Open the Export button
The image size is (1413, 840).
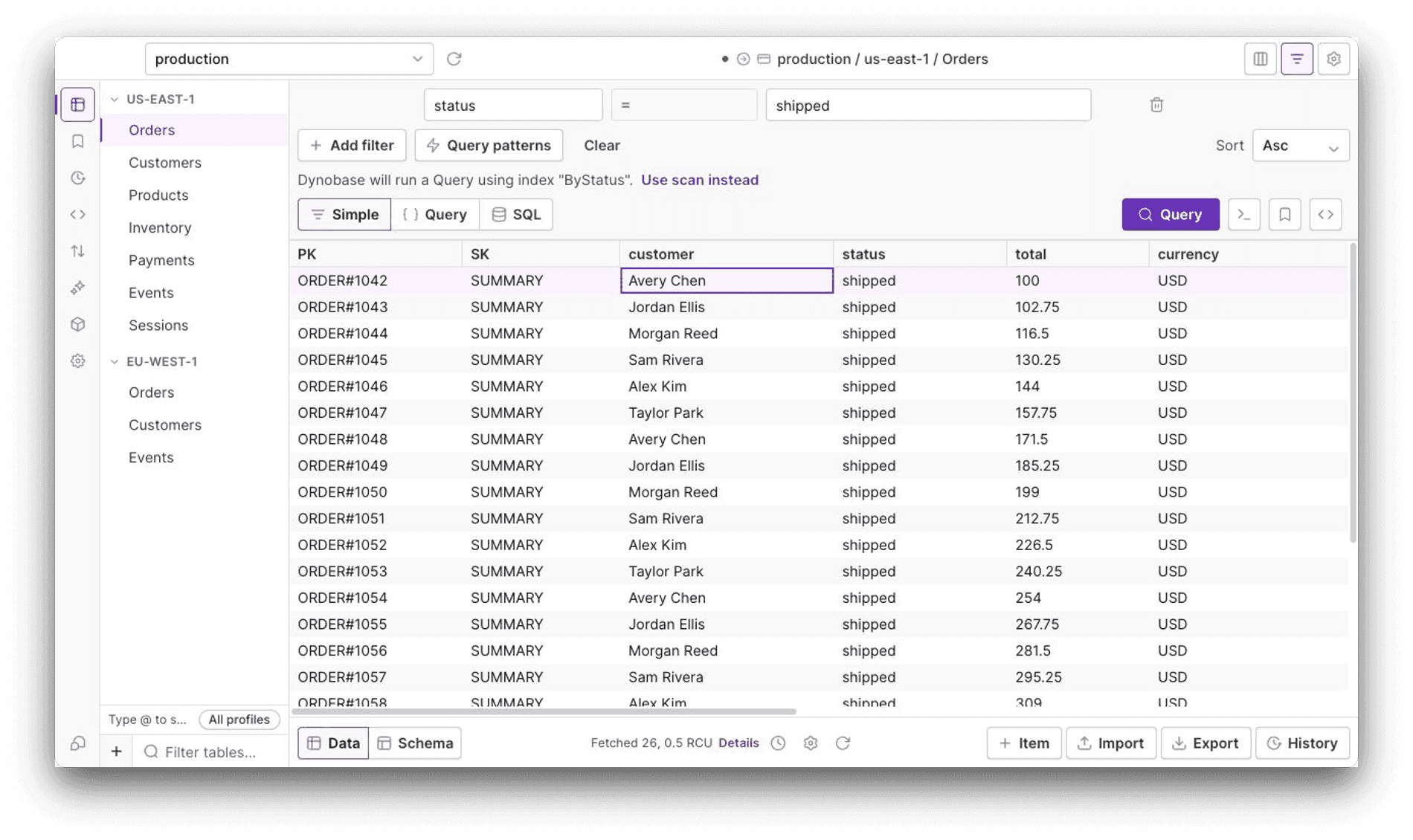tap(1206, 743)
